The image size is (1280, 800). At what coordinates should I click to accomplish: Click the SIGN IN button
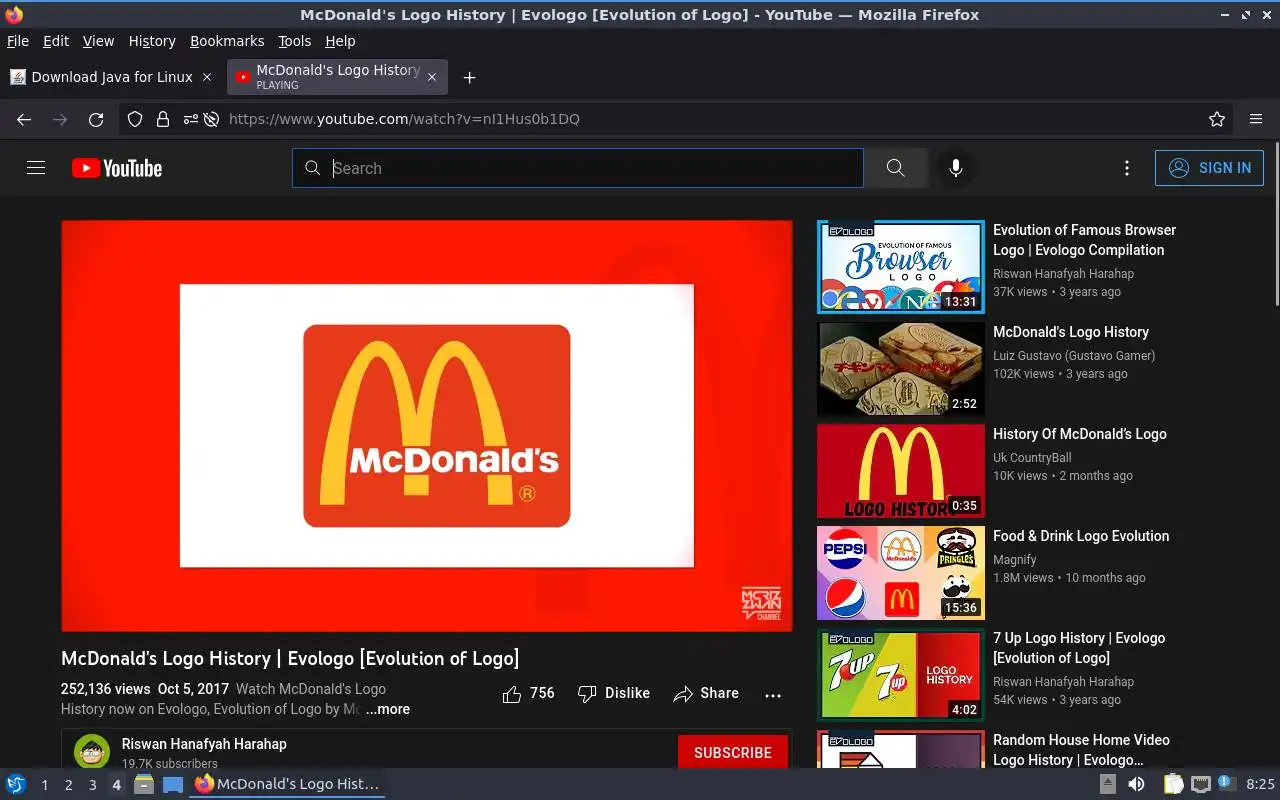pyautogui.click(x=1209, y=168)
